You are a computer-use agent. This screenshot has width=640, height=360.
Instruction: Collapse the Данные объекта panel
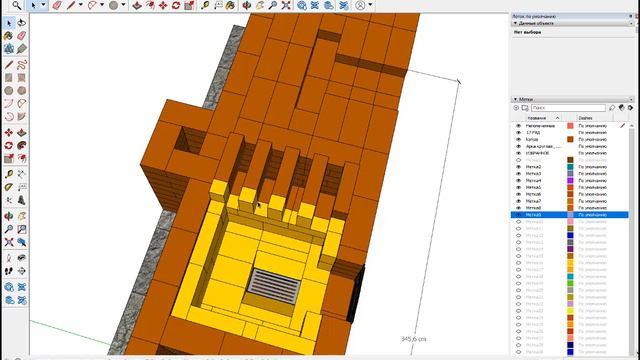pos(516,23)
